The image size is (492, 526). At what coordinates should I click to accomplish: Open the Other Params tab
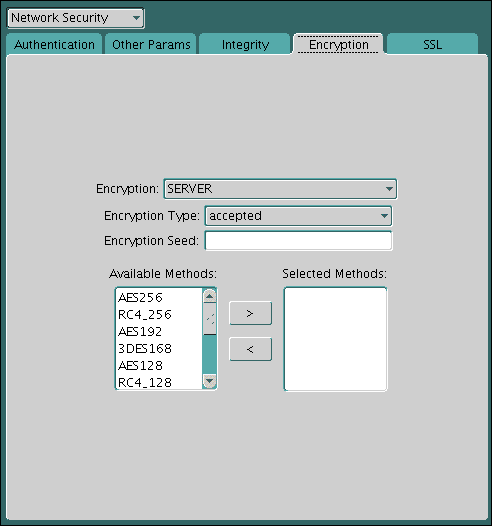coord(151,45)
